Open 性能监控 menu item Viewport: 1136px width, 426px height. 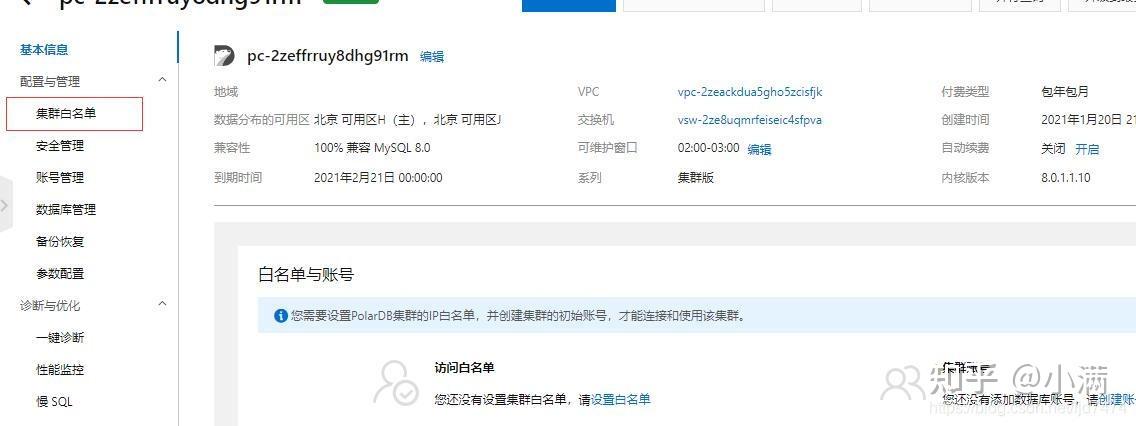coord(60,369)
